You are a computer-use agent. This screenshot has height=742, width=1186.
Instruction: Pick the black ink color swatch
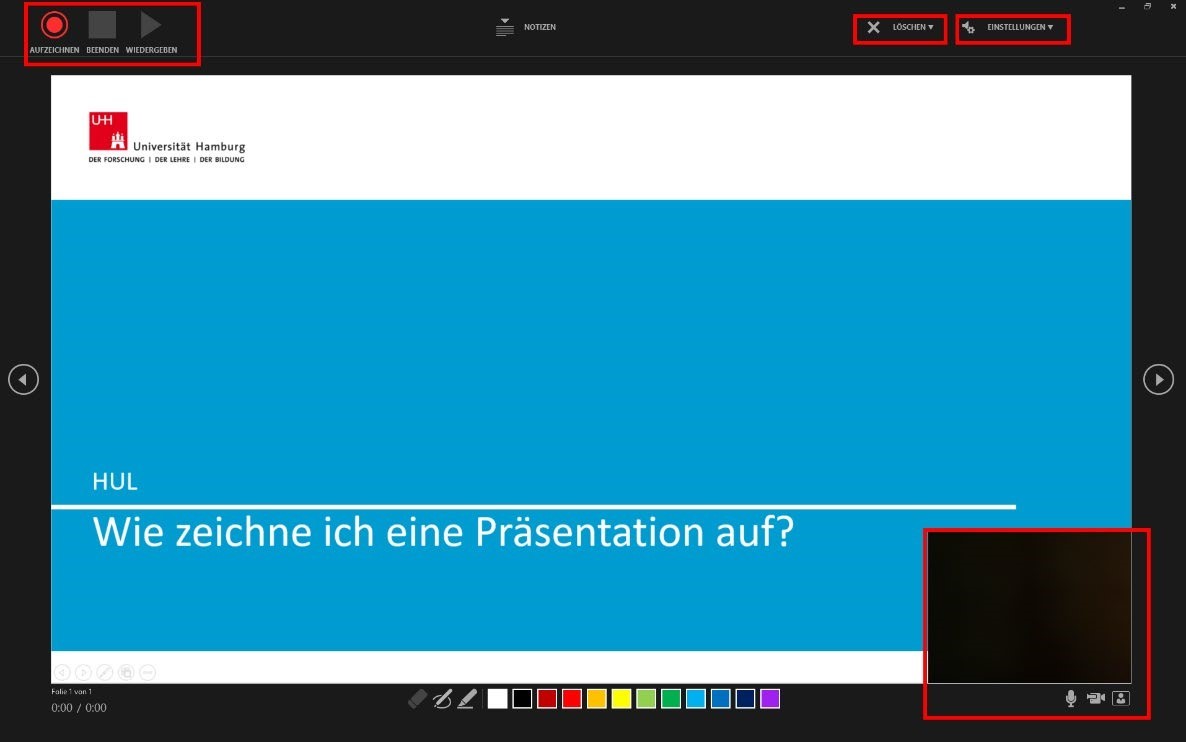tap(522, 699)
